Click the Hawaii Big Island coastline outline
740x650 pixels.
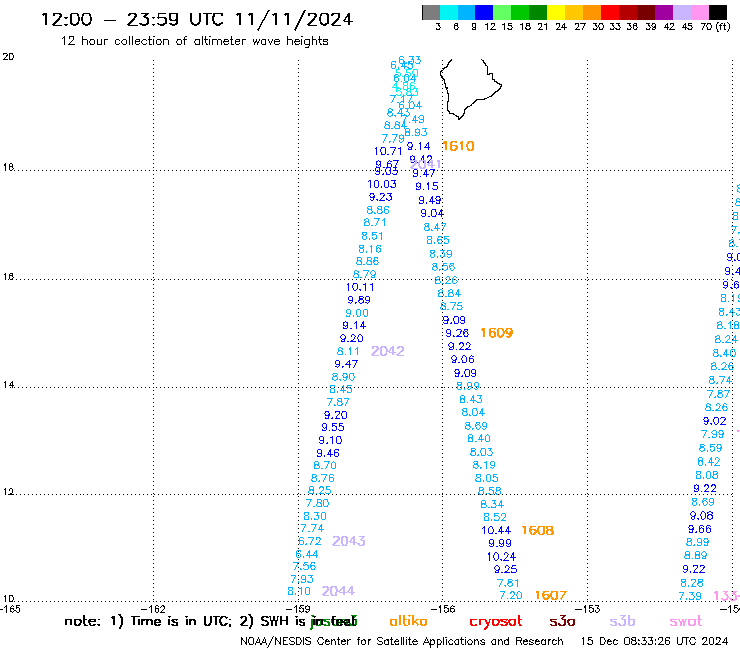point(470,88)
